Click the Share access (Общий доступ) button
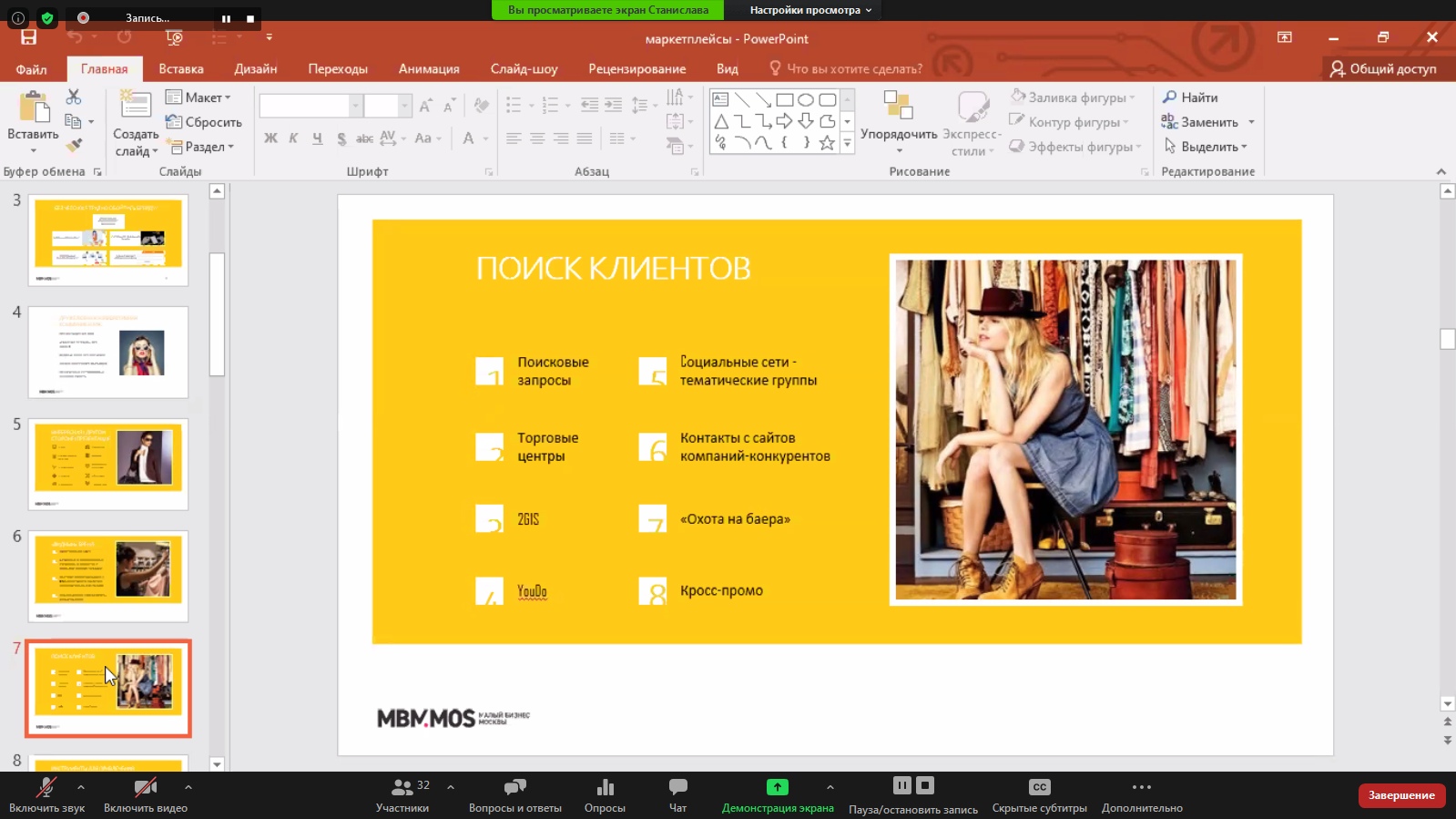1456x819 pixels. tap(1383, 68)
